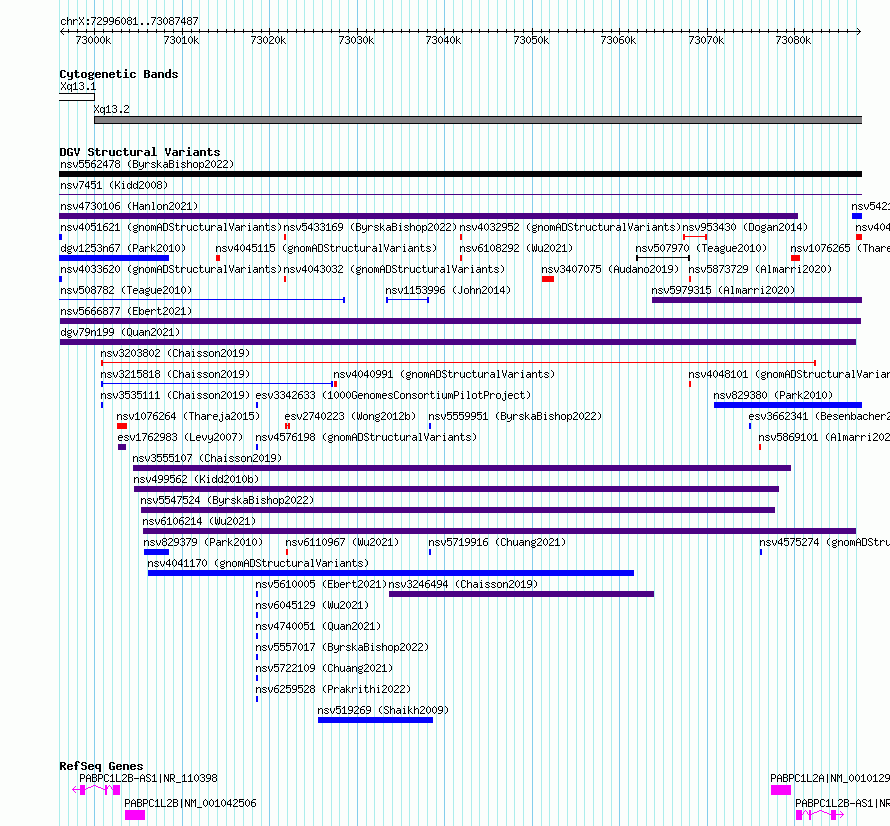Select the purple nsv4730106 variant bar
The image size is (890, 826).
tap(429, 216)
